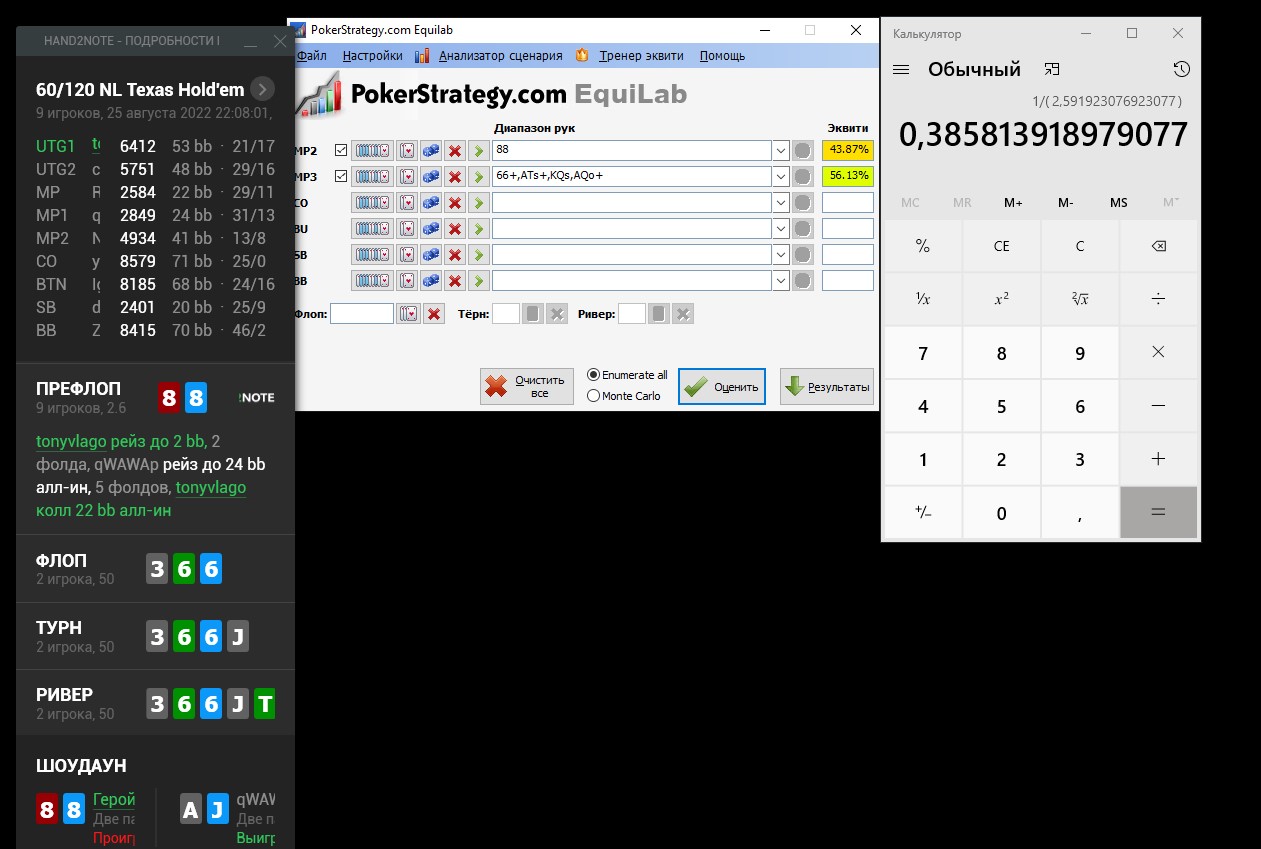
Task: Uncheck the MP2 player checkbox
Action: (x=341, y=150)
